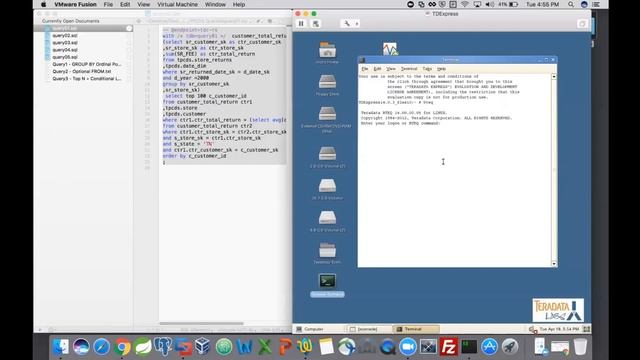Viewport: 640px width, 360px height.
Task: Open FileZilla from the Dock
Action: [449, 347]
